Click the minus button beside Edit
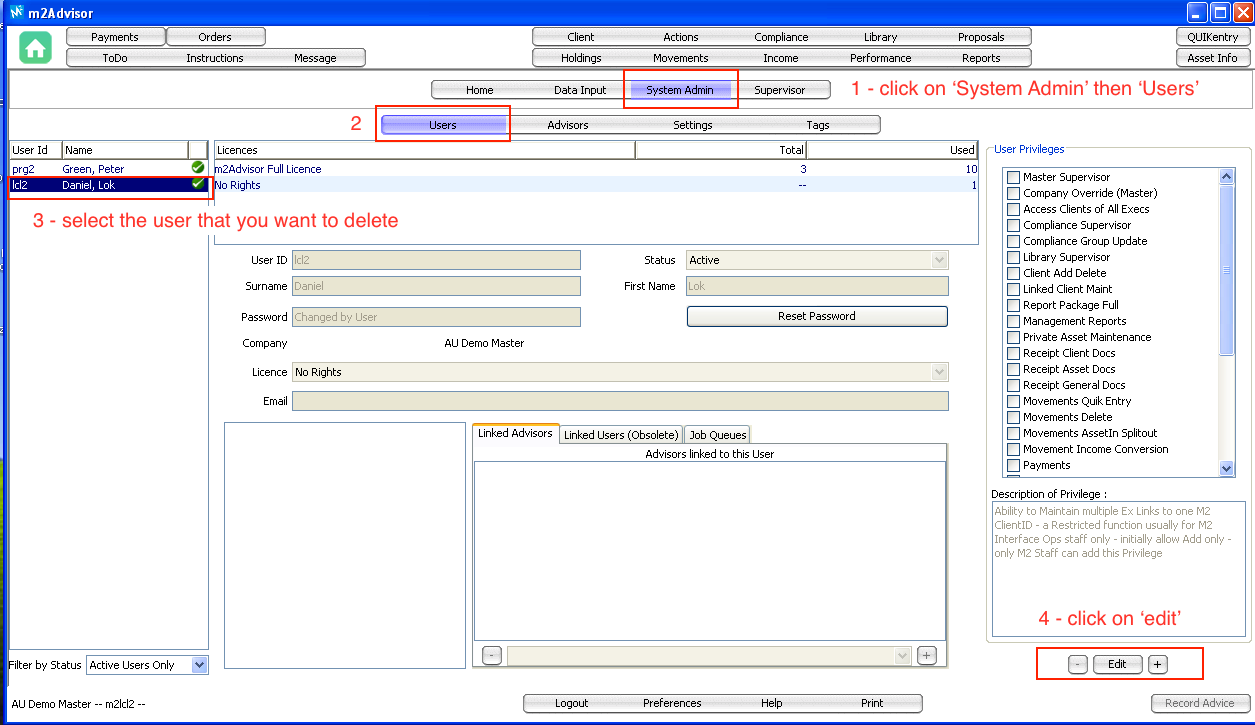 tap(1077, 664)
